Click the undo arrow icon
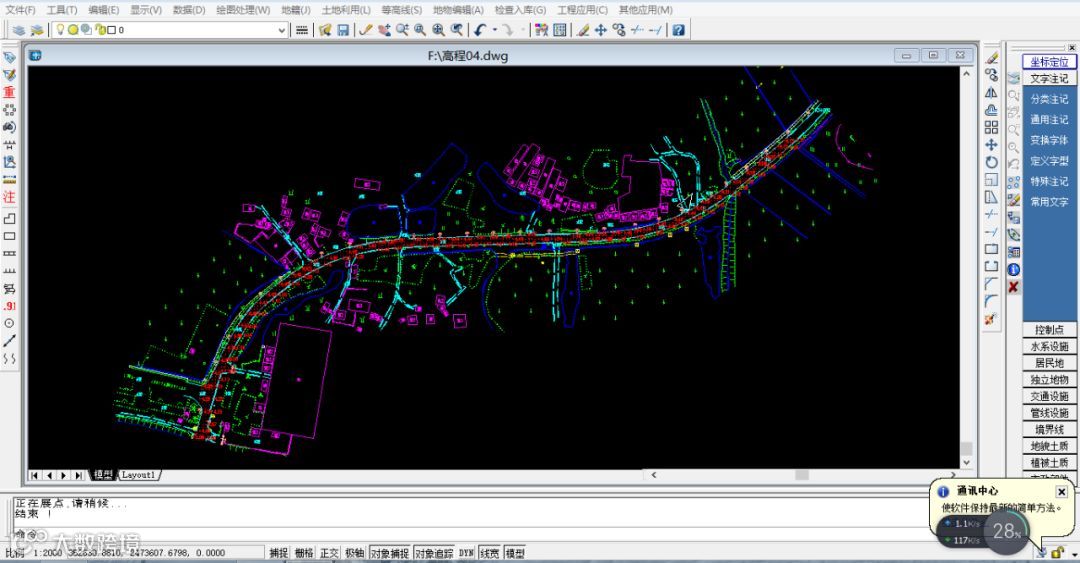The width and height of the screenshot is (1080, 563). tap(480, 30)
